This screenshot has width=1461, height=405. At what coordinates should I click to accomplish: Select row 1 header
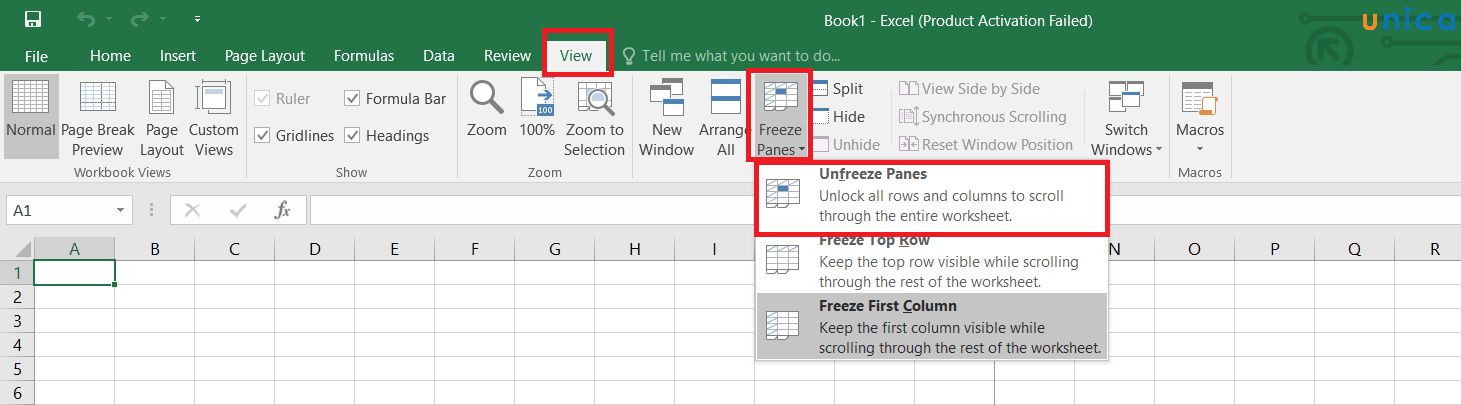pos(17,272)
